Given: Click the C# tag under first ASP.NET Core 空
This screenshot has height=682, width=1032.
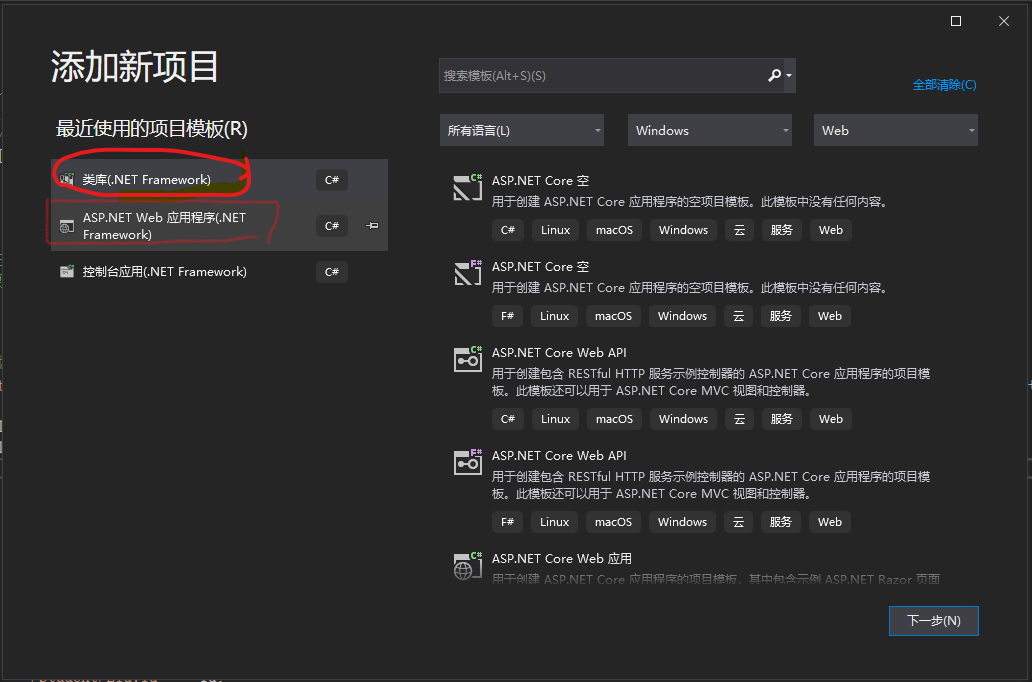Looking at the screenshot, I should (x=507, y=230).
